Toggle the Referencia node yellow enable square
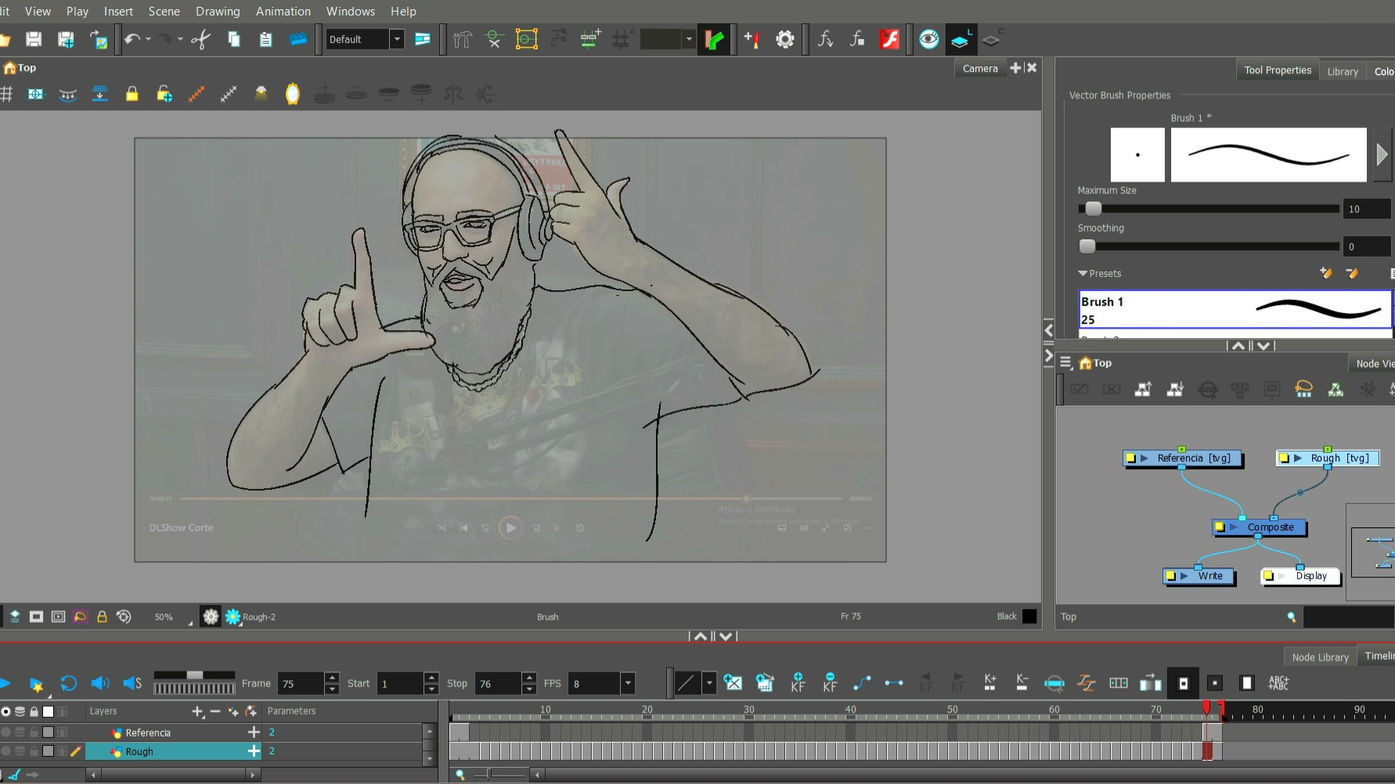The image size is (1395, 784). tap(1131, 458)
